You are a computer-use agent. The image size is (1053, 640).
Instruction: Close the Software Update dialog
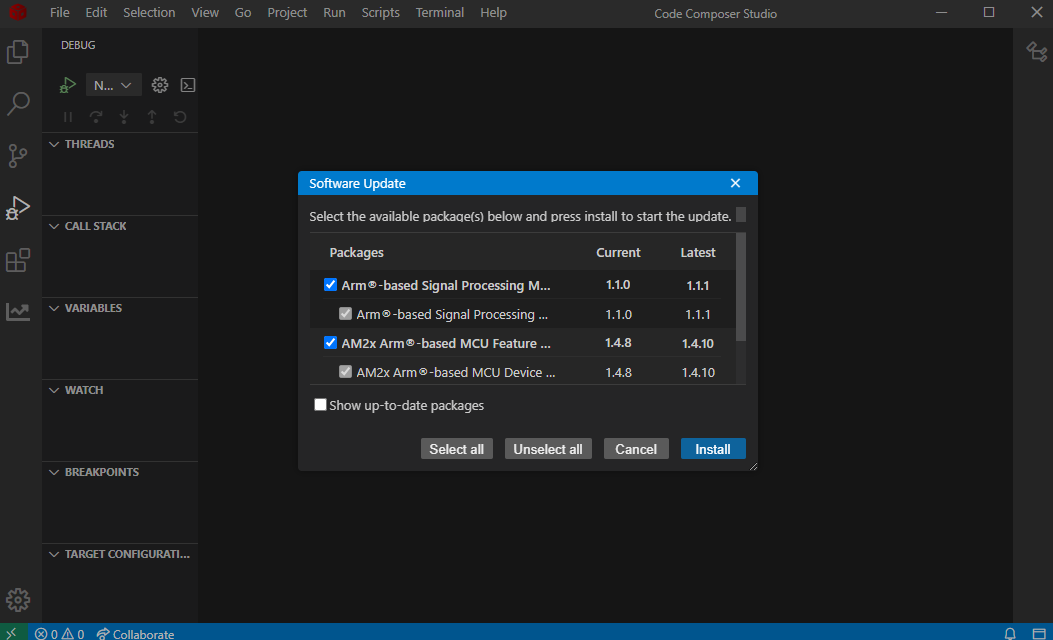coord(735,183)
